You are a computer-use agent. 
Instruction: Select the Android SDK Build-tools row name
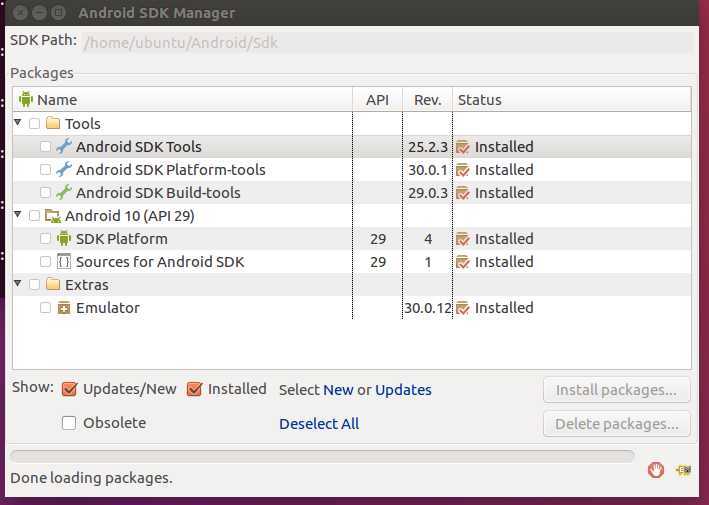click(158, 193)
